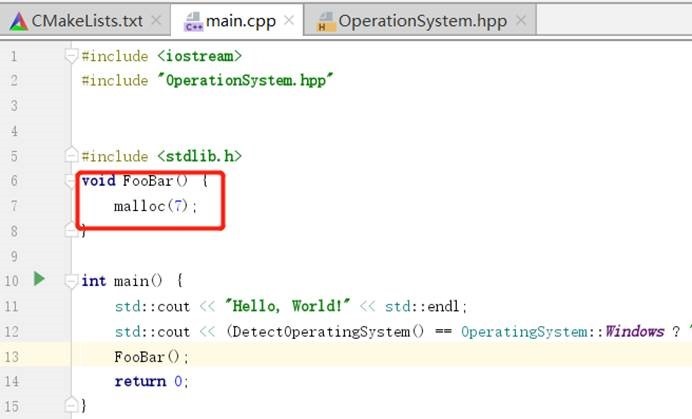Viewport: 692px width, 419px height.
Task: Switch to the CMakeLists.txt tab
Action: 85,21
